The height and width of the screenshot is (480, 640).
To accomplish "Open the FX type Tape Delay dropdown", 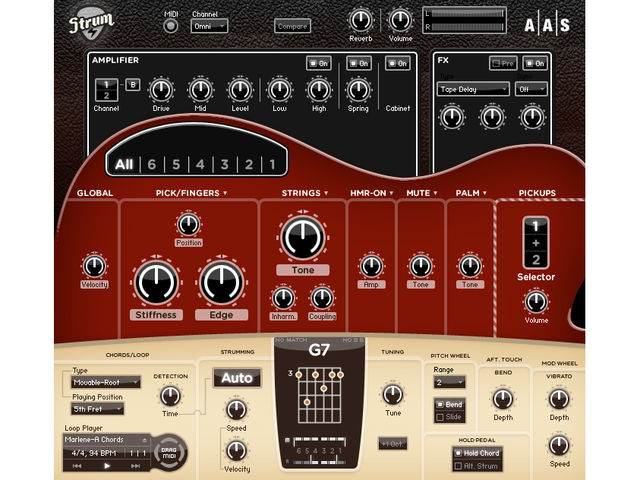I will [x=473, y=89].
